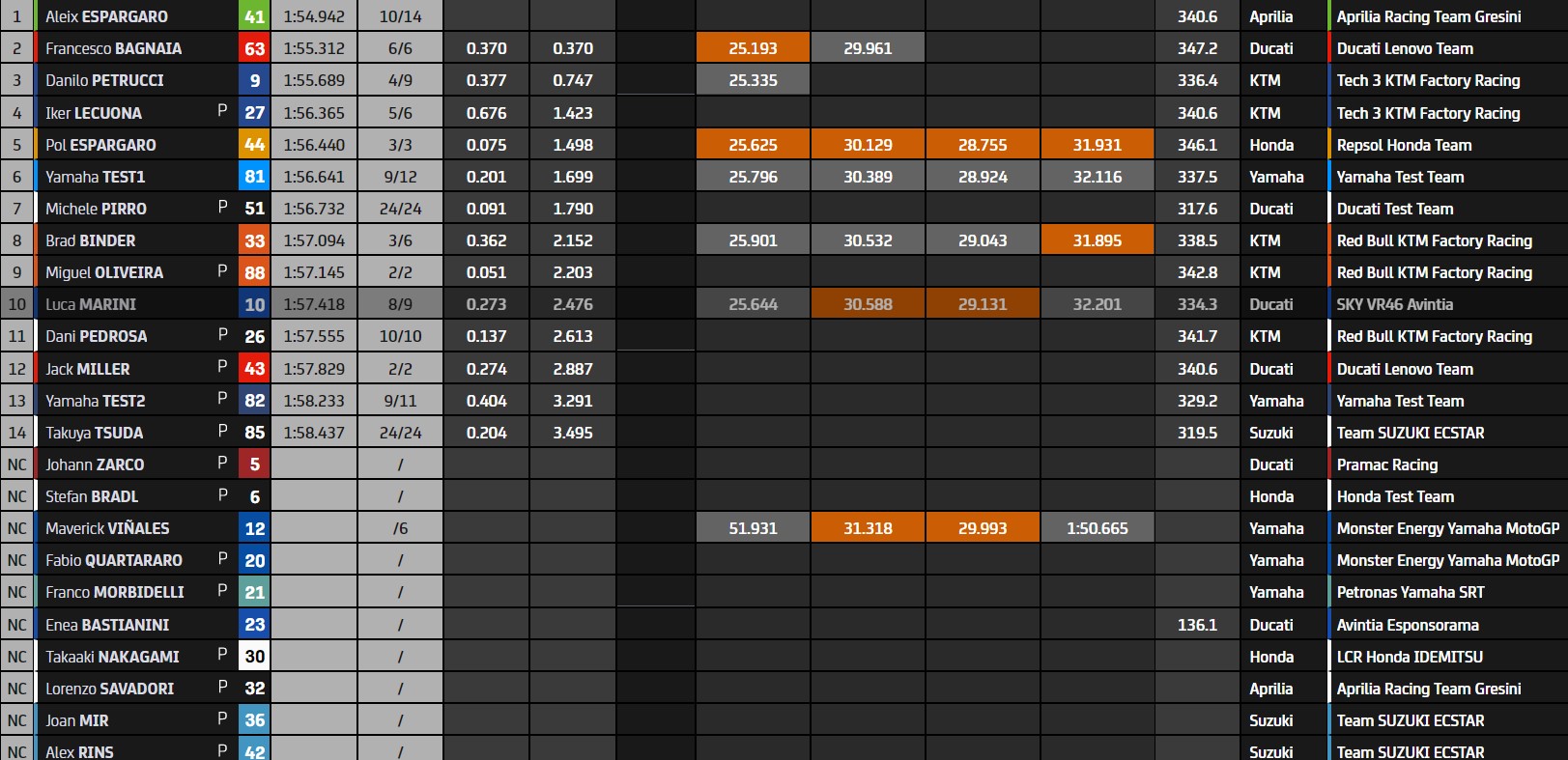Viewport: 1568px width, 760px height.
Task: Click pit indicator P for Iker LECUONA
Action: click(222, 111)
